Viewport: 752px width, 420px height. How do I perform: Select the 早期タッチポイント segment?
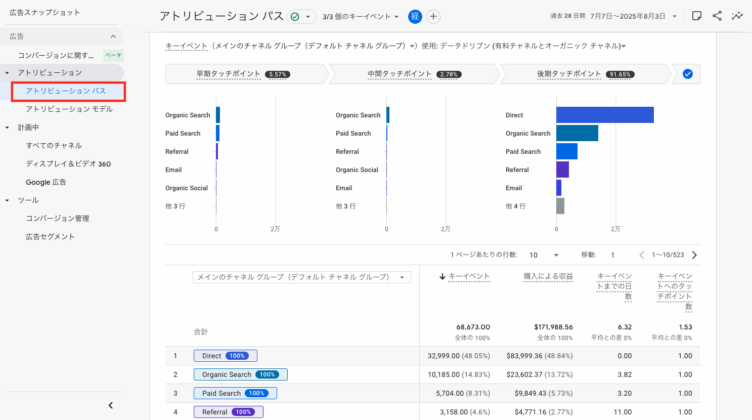(x=247, y=74)
